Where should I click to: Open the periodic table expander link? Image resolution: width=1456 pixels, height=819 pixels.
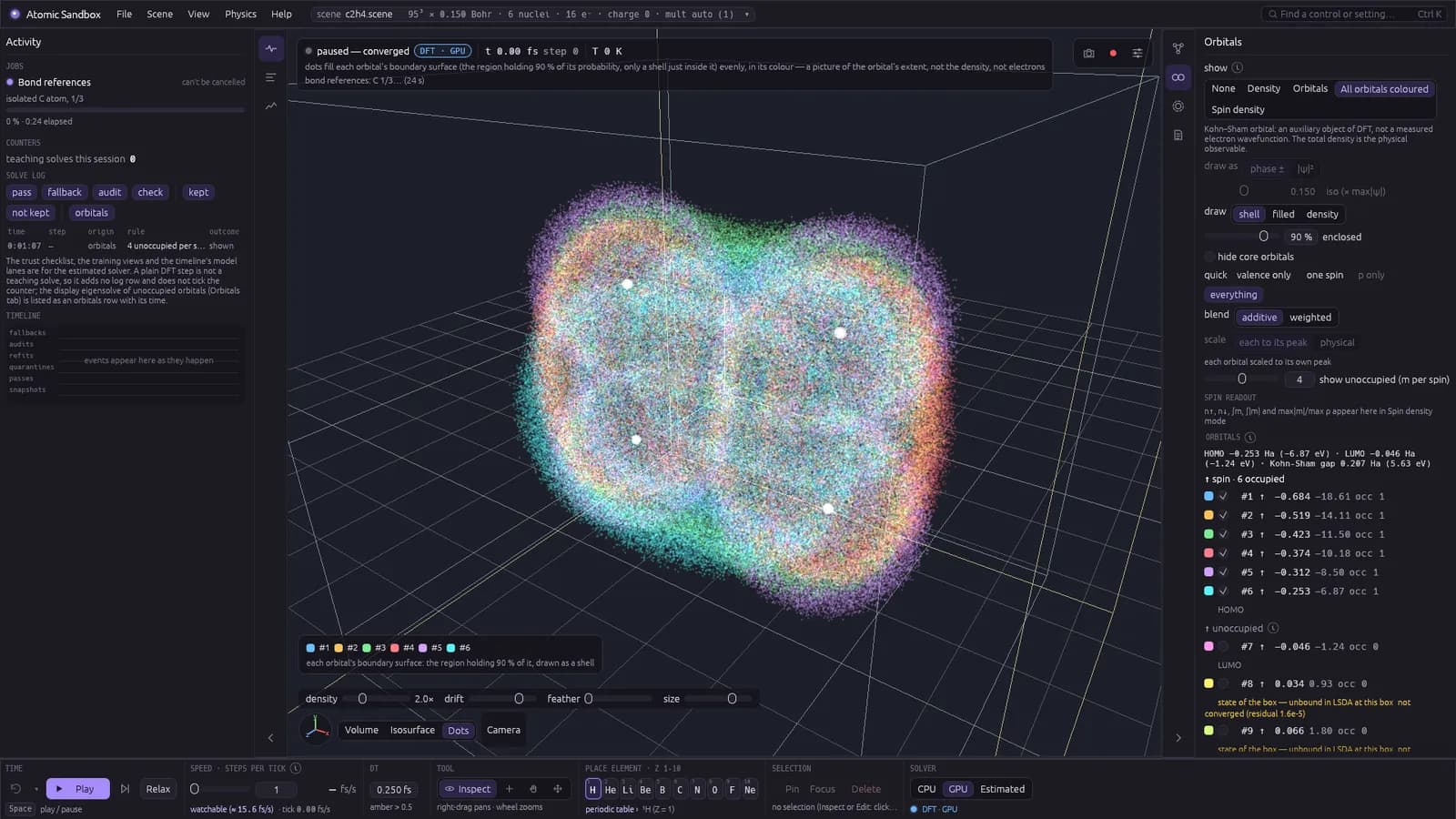[612, 809]
